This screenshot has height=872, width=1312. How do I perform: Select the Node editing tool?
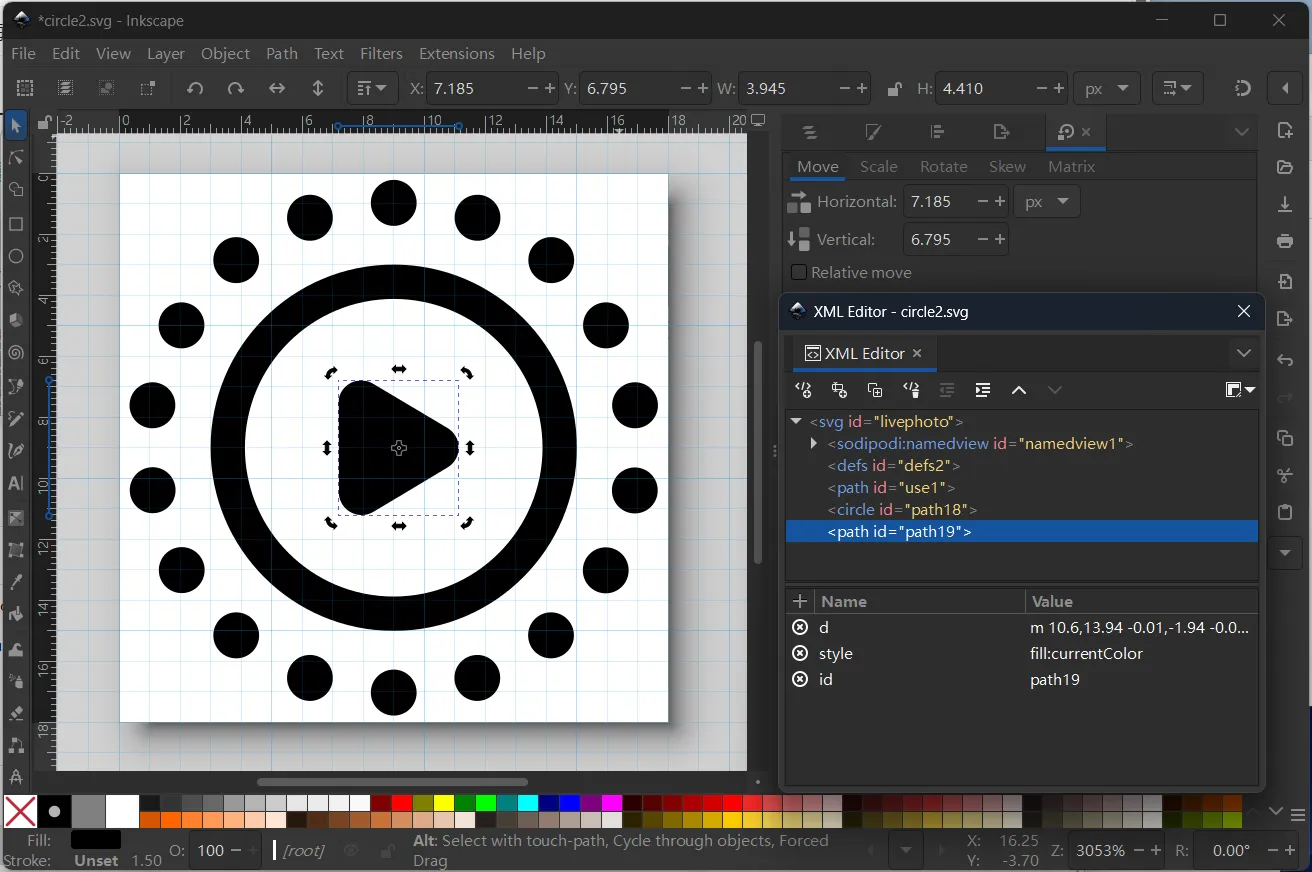point(15,158)
